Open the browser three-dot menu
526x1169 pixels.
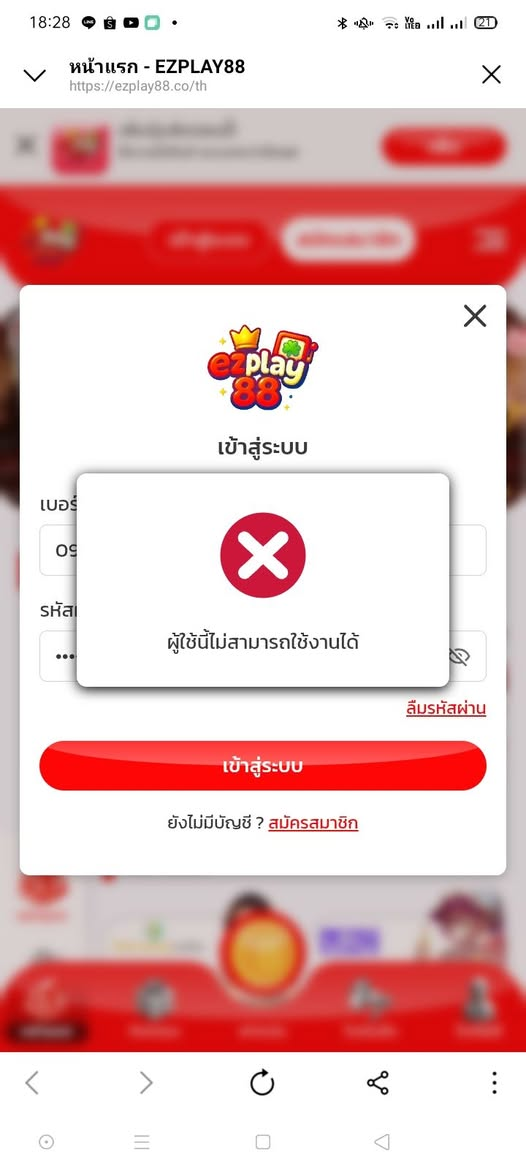pyautogui.click(x=494, y=1083)
